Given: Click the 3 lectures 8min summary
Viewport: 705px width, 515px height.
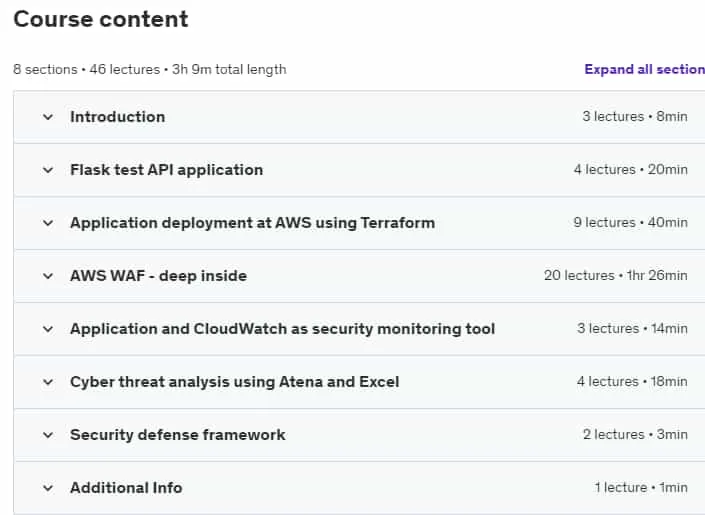Looking at the screenshot, I should pyautogui.click(x=635, y=116).
